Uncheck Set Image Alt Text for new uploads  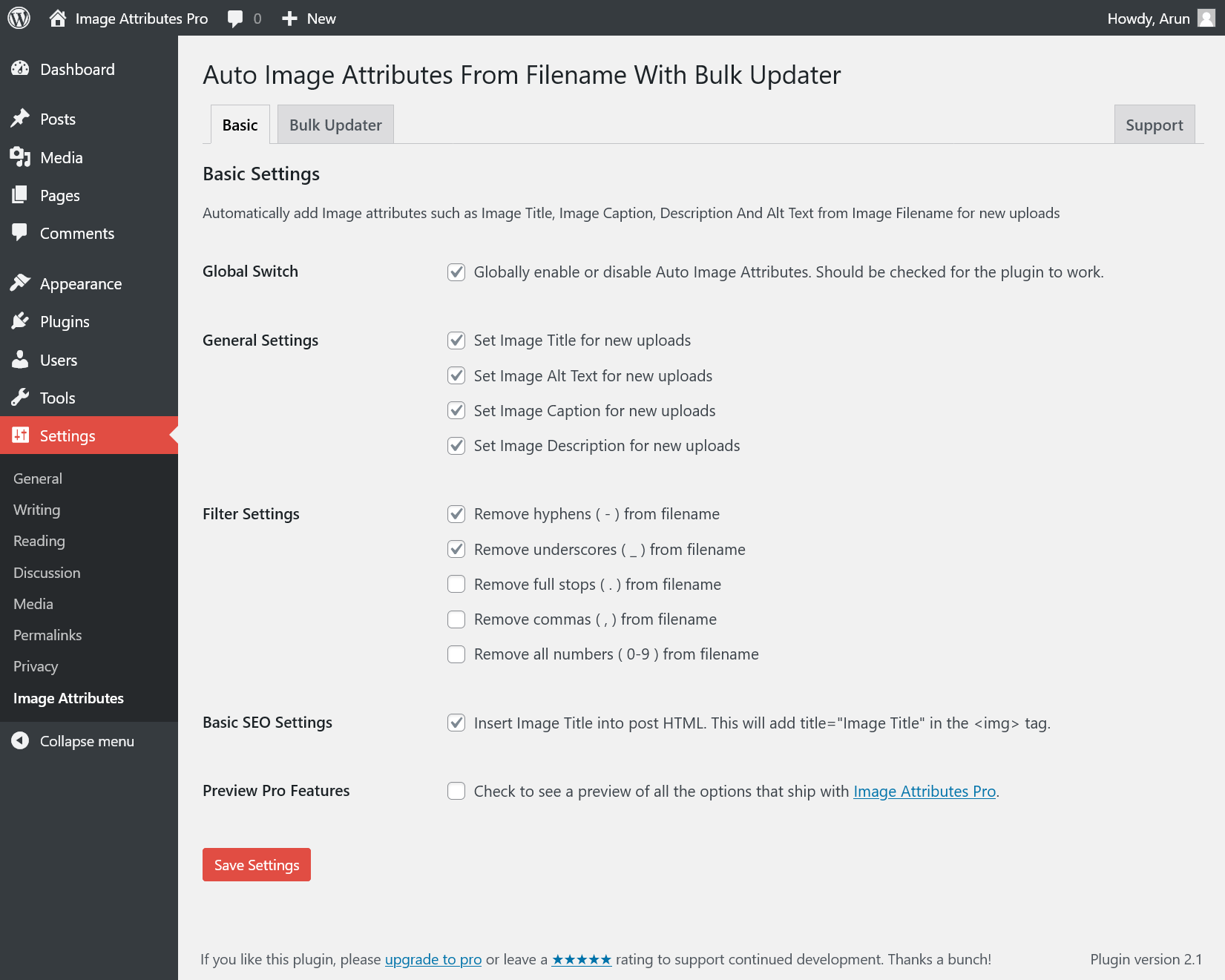click(456, 376)
